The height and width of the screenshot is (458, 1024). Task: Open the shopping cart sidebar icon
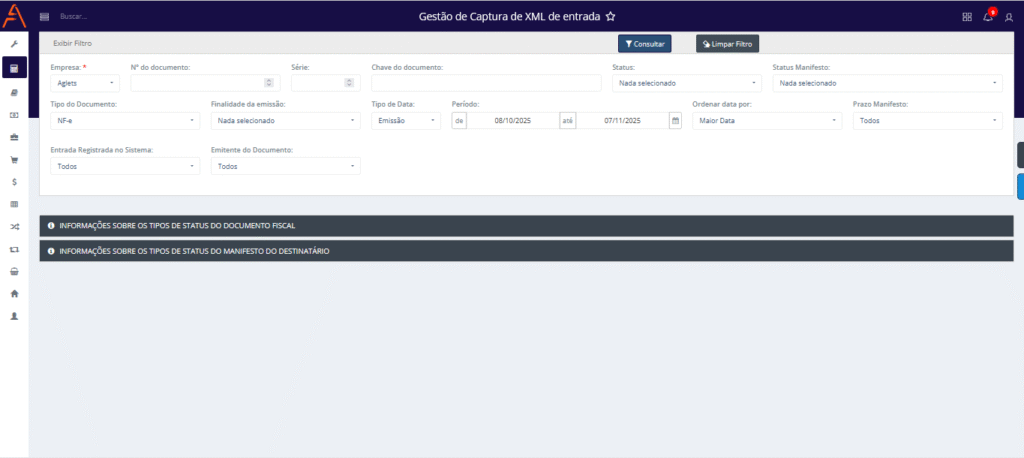point(14,159)
